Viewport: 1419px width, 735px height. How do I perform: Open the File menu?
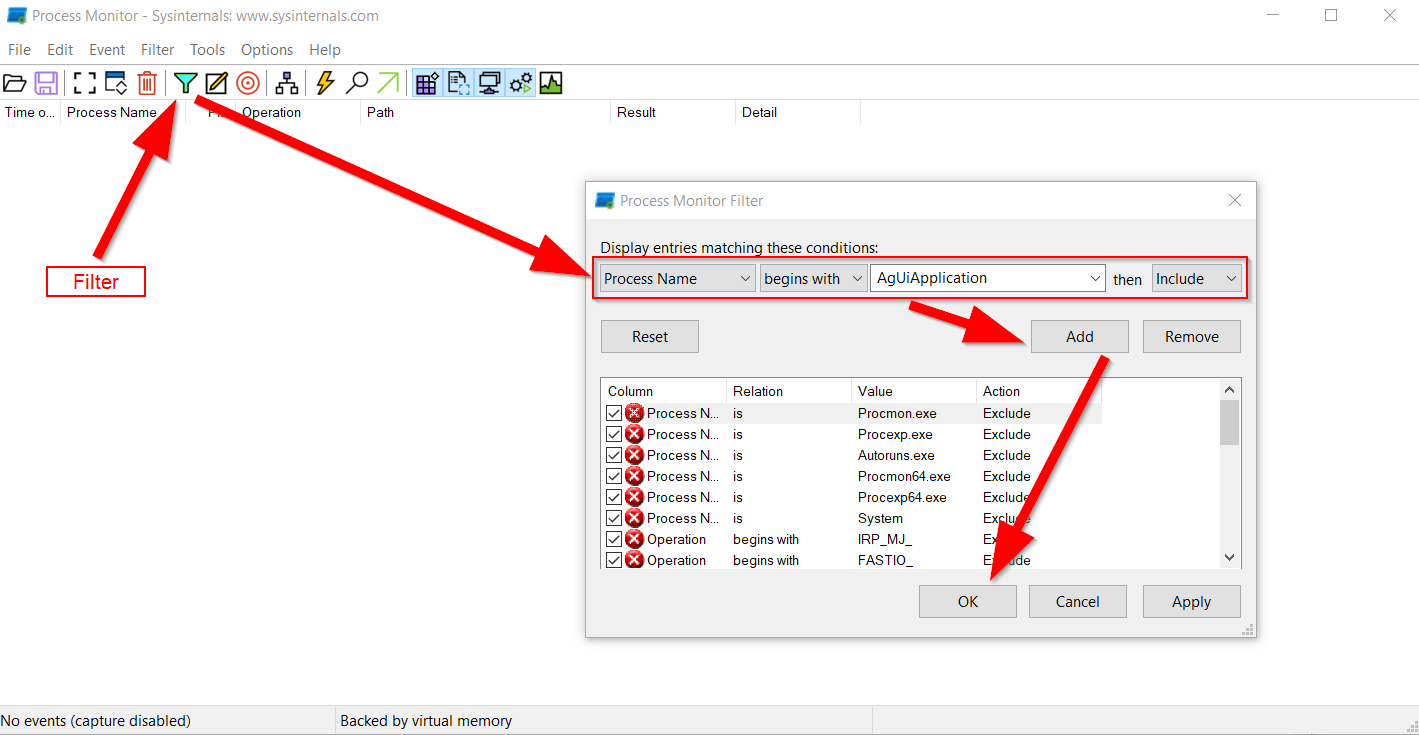(x=19, y=50)
